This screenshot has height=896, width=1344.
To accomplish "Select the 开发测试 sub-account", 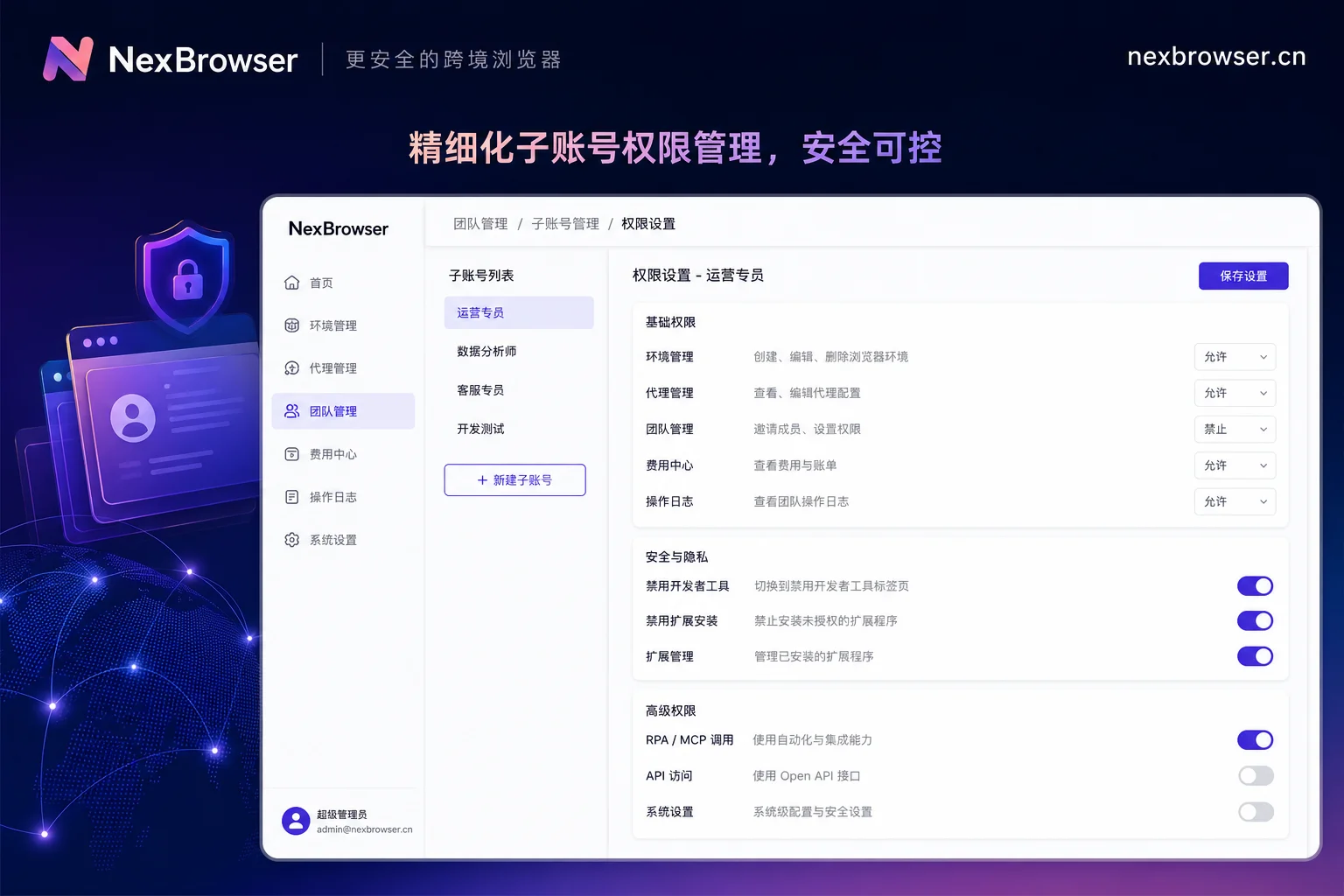I will (x=519, y=429).
